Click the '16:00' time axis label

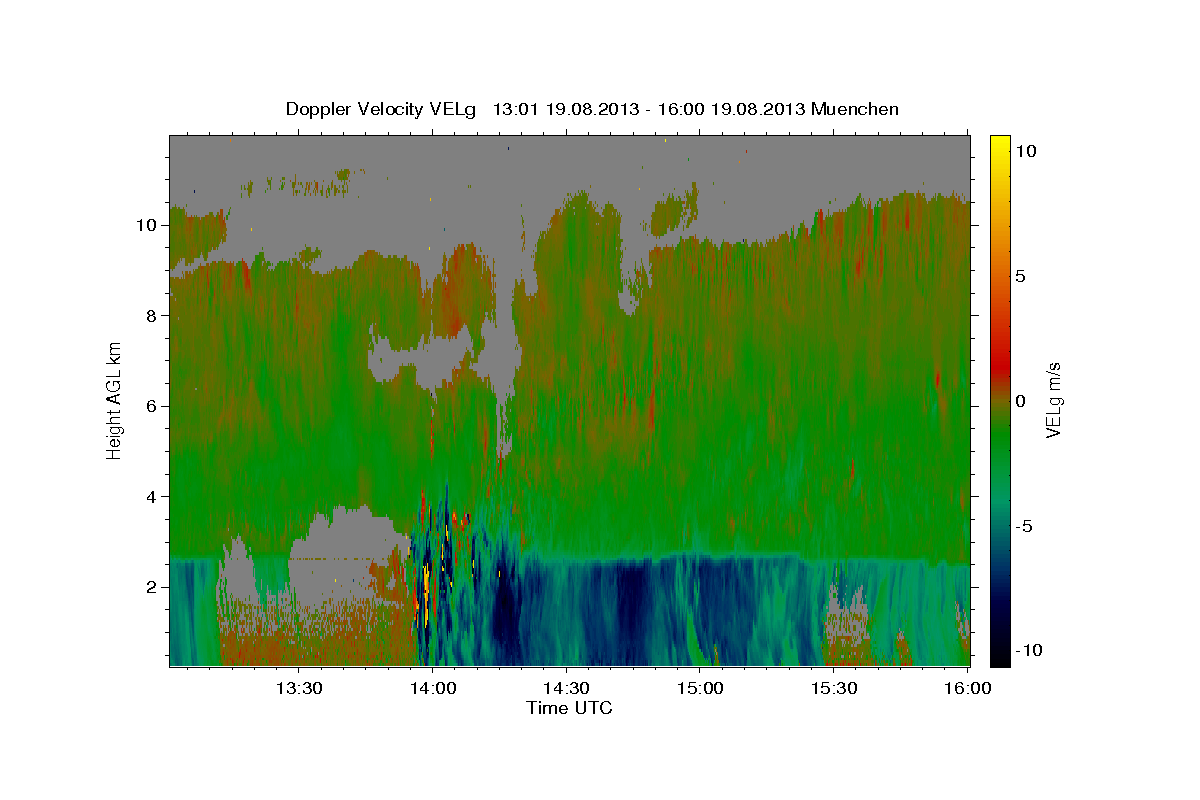968,688
